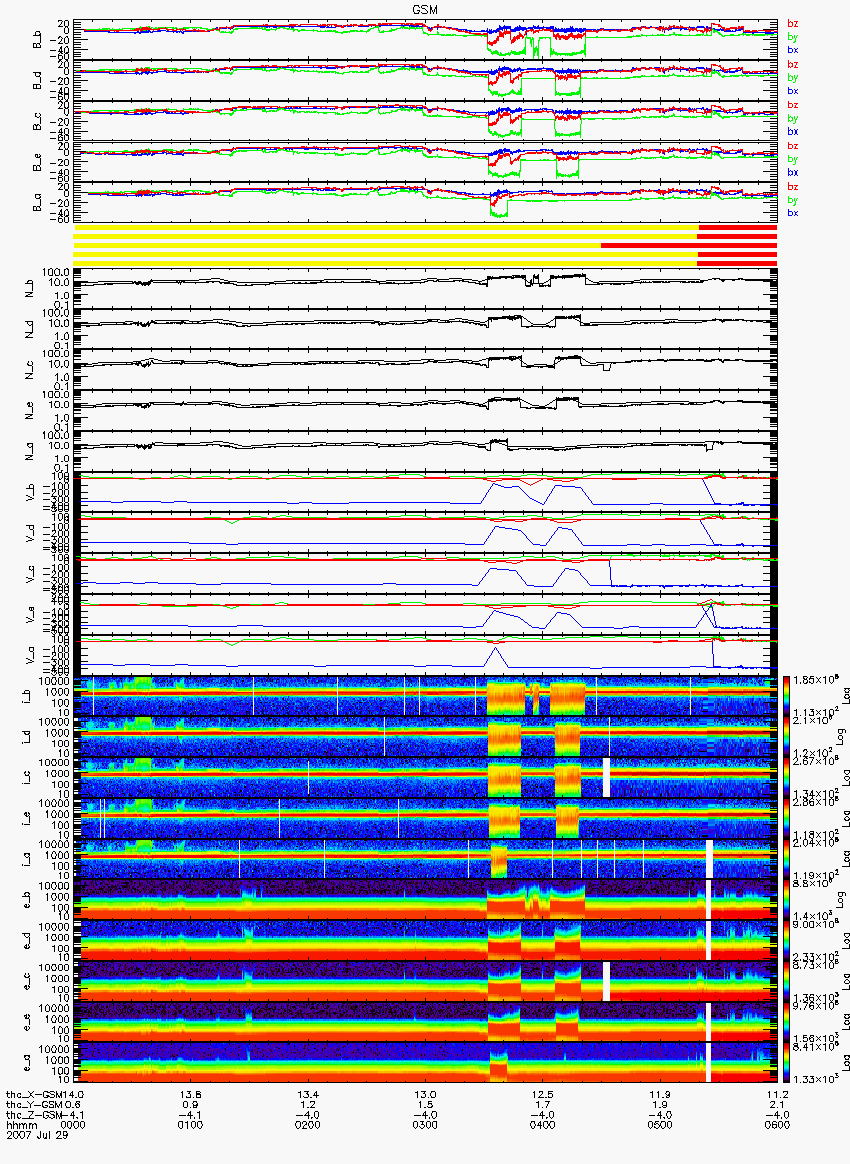The width and height of the screenshot is (850, 1164).
Task: Click the 0500 time tick label
Action: (x=660, y=1125)
